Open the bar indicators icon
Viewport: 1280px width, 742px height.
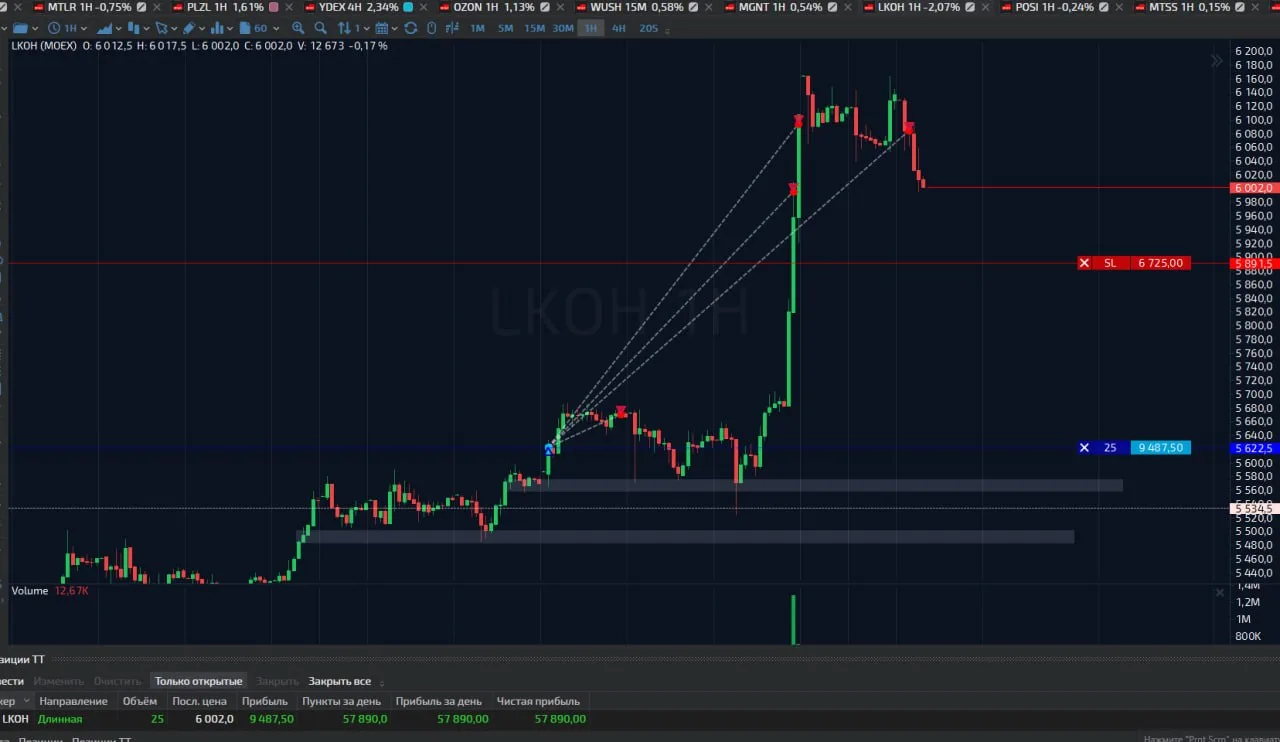click(x=217, y=28)
